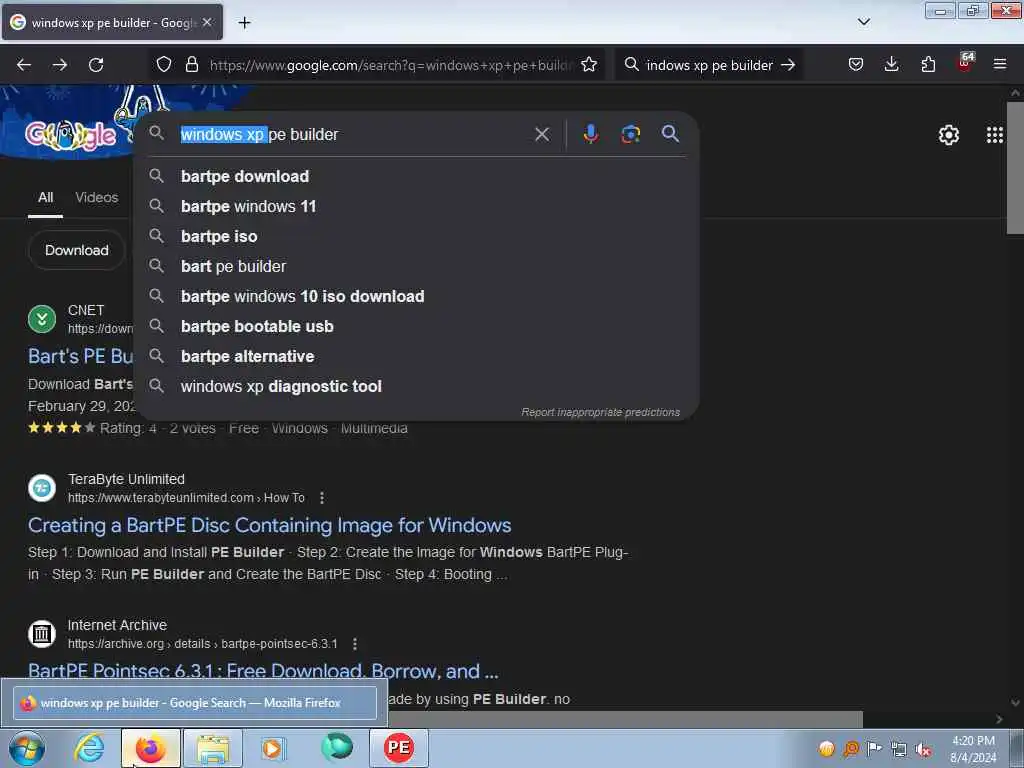Open the Bart's PE Builder CNET result
The width and height of the screenshot is (1024, 768).
(81, 356)
